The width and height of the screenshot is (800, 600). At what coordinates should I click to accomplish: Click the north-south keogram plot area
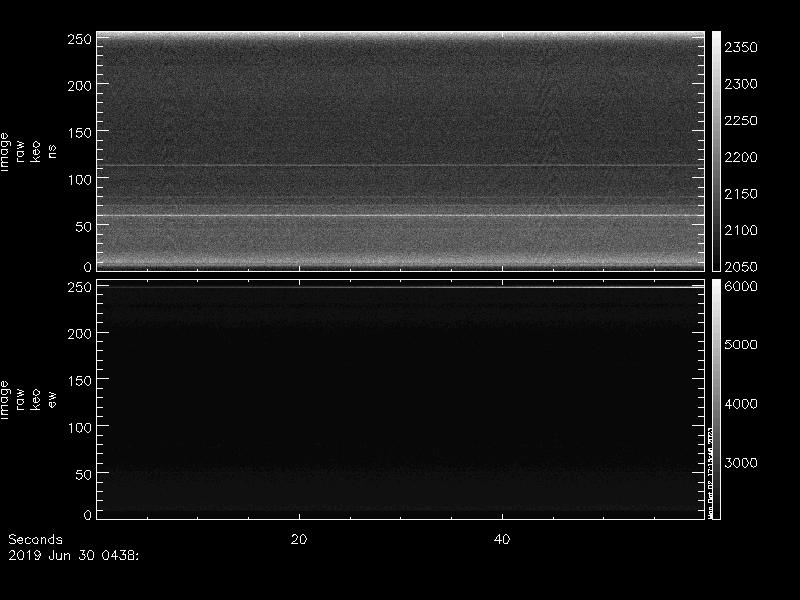click(401, 151)
